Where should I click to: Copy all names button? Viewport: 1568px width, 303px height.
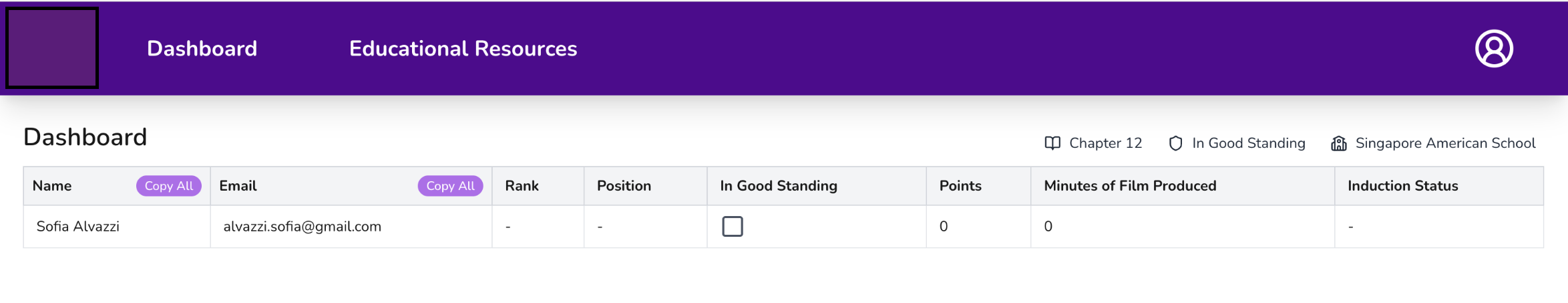pos(169,186)
